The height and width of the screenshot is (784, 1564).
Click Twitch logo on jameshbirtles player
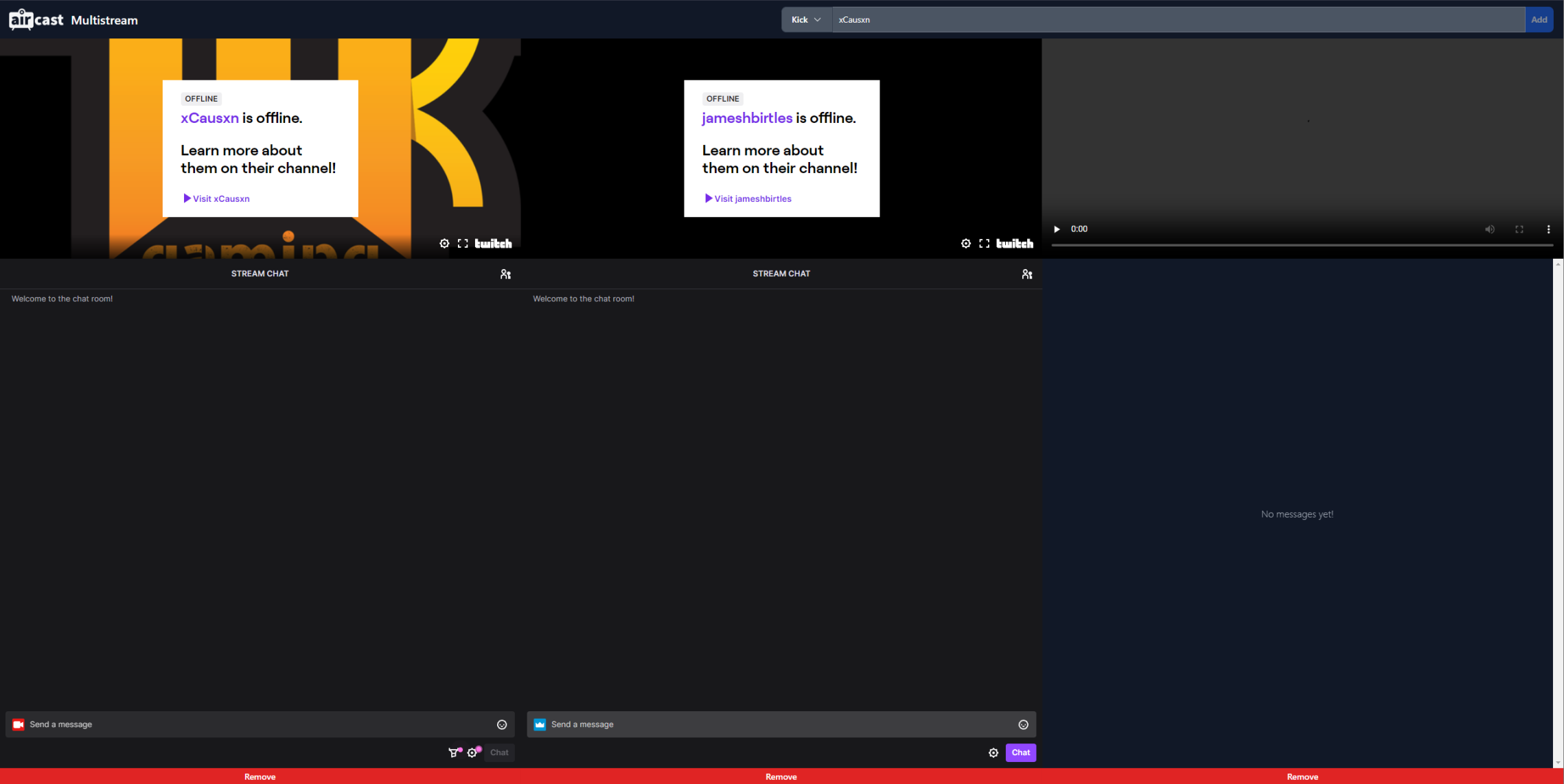click(1015, 244)
